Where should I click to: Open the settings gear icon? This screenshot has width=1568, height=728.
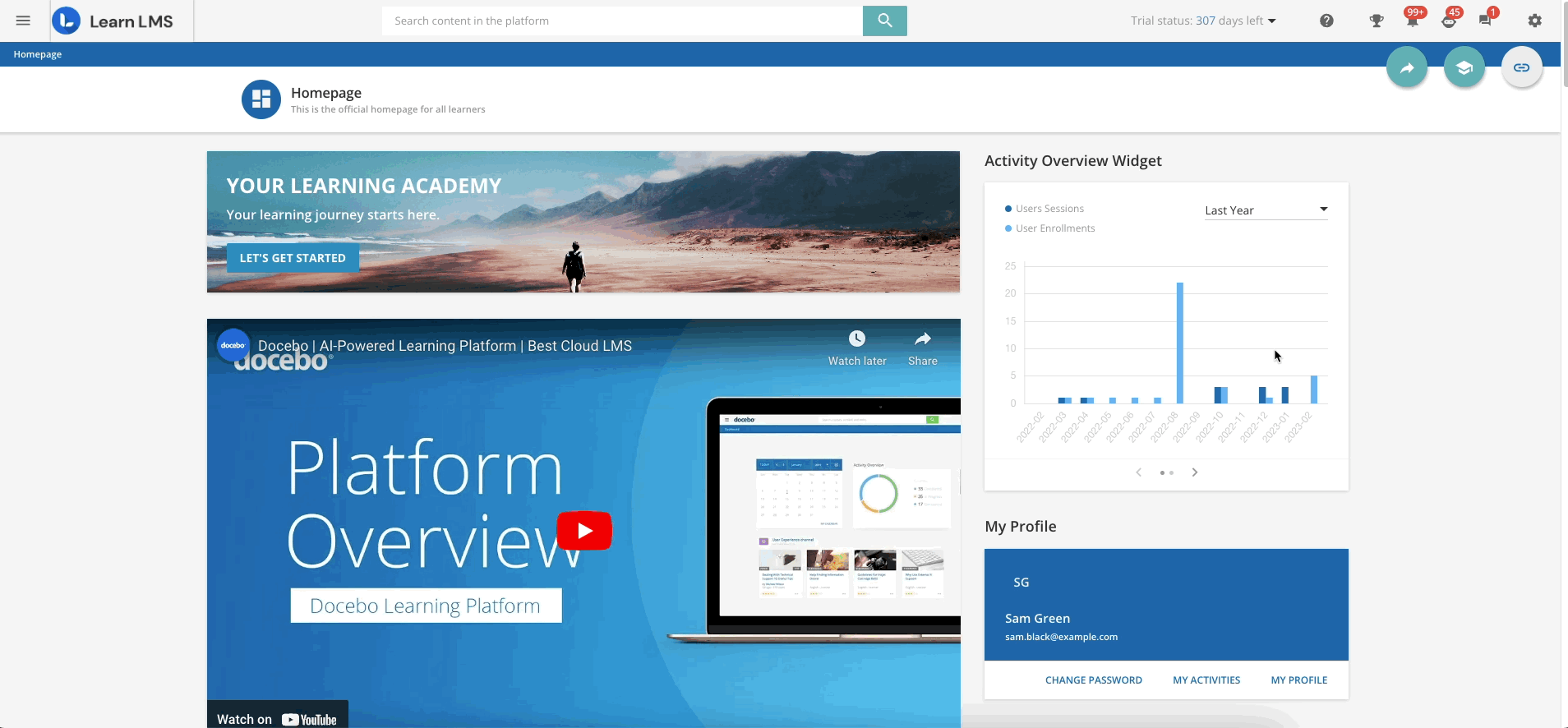pos(1535,21)
